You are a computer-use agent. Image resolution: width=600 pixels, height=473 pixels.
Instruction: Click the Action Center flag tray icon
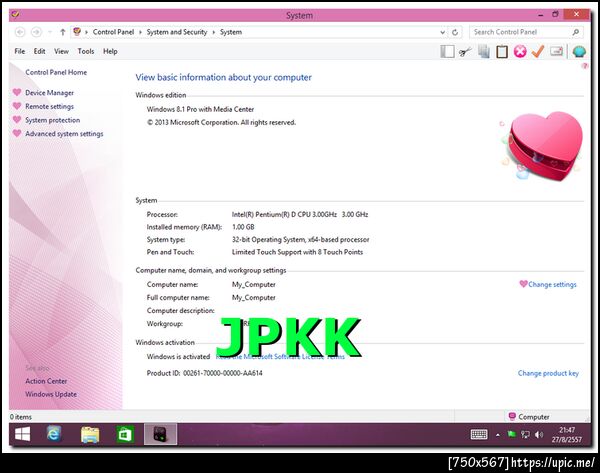coord(511,434)
